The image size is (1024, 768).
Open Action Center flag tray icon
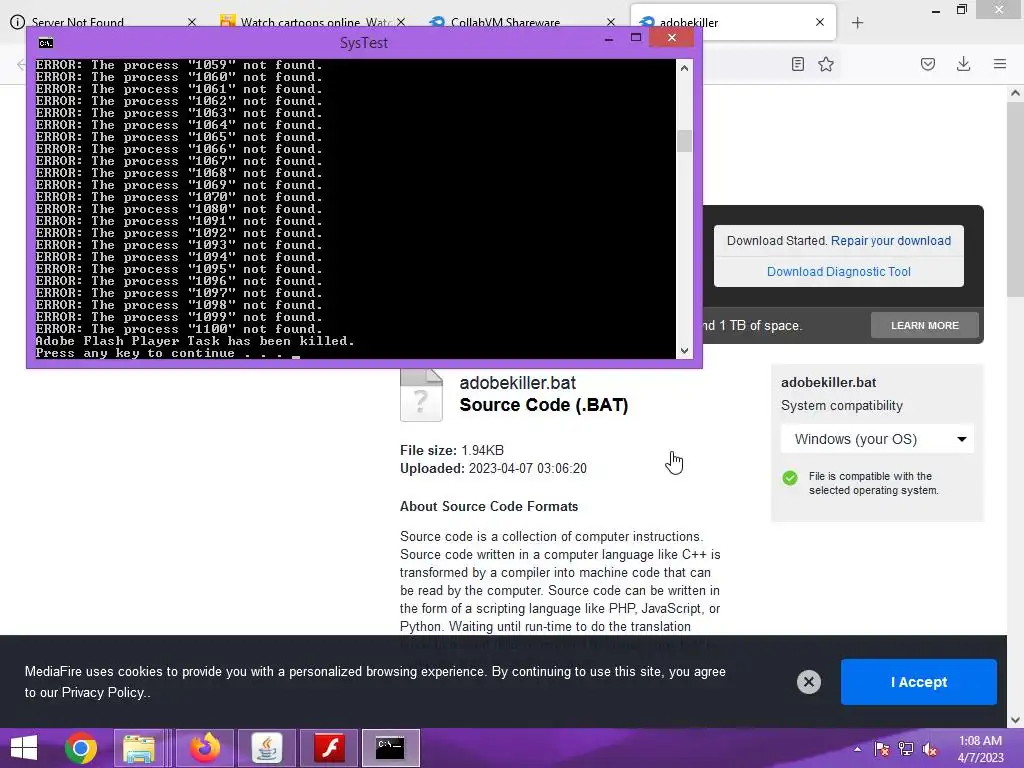[x=882, y=749]
